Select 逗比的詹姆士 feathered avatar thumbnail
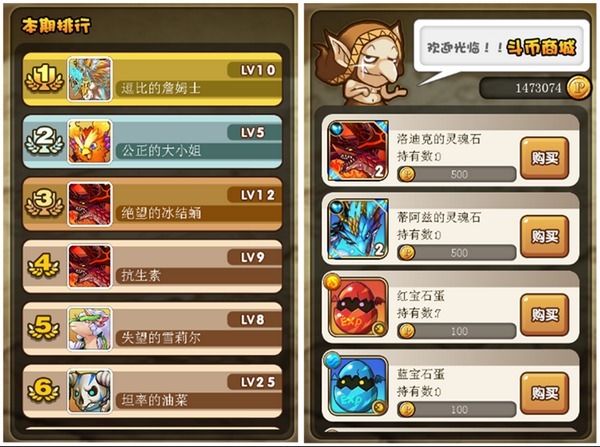This screenshot has height=447, width=600. pyautogui.click(x=90, y=79)
